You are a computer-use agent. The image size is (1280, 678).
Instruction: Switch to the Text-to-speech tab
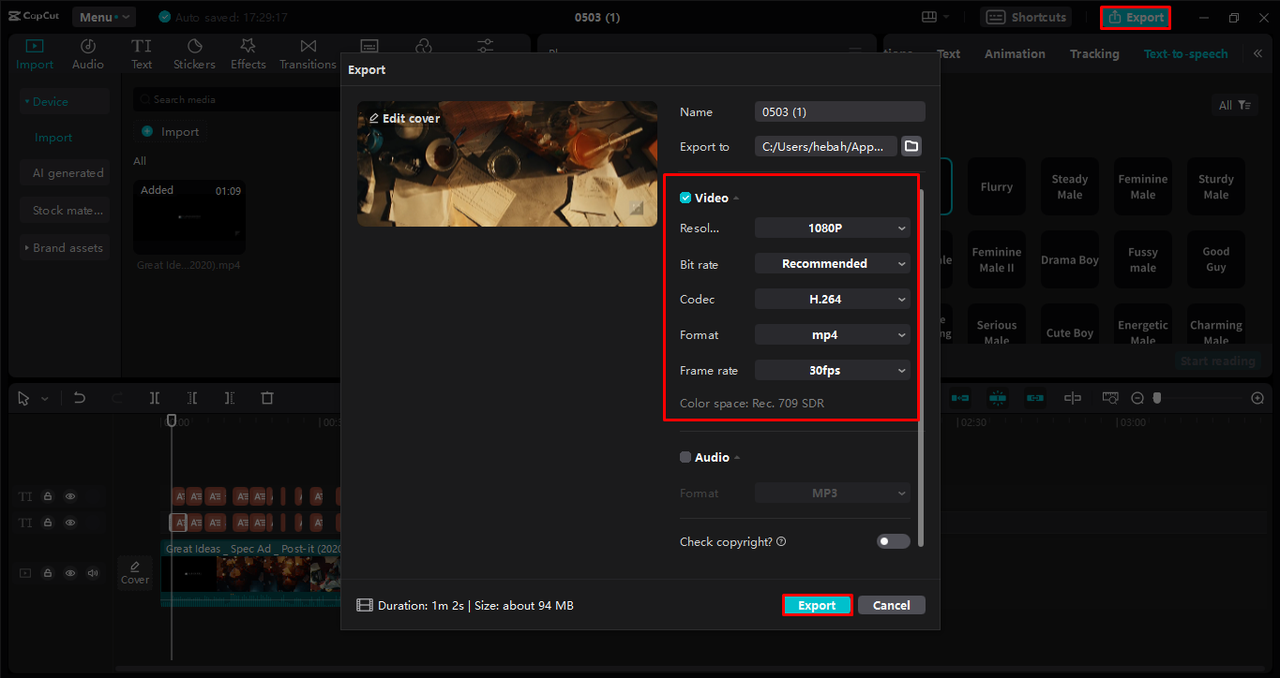(x=1185, y=54)
